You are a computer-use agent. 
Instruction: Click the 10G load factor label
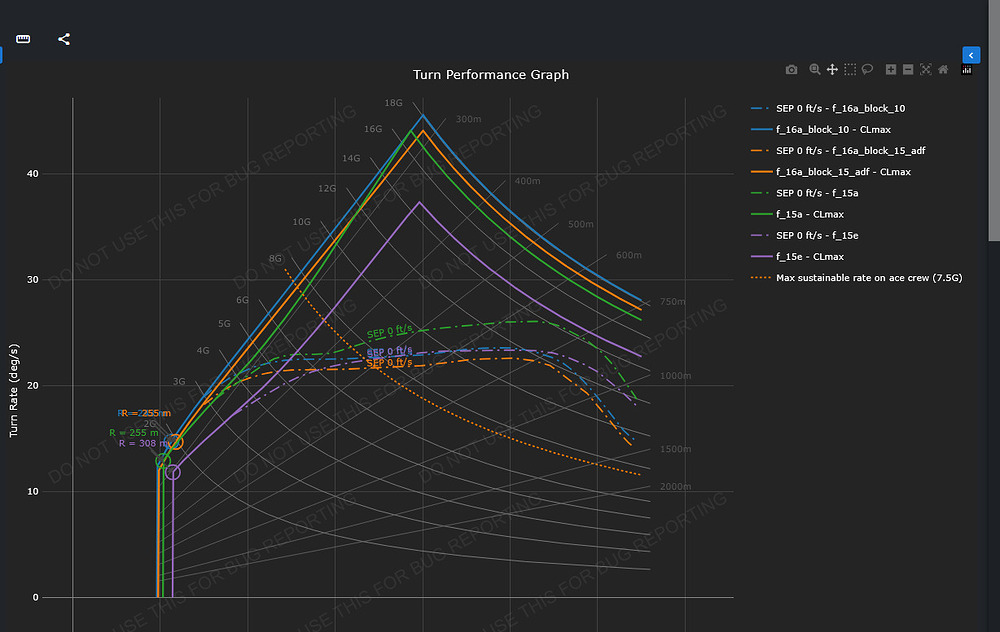click(x=302, y=222)
